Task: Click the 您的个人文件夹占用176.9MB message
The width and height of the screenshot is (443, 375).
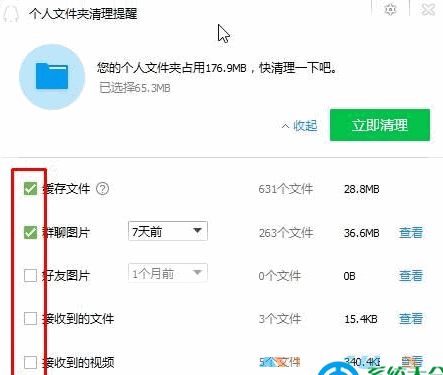Action: pyautogui.click(x=217, y=68)
